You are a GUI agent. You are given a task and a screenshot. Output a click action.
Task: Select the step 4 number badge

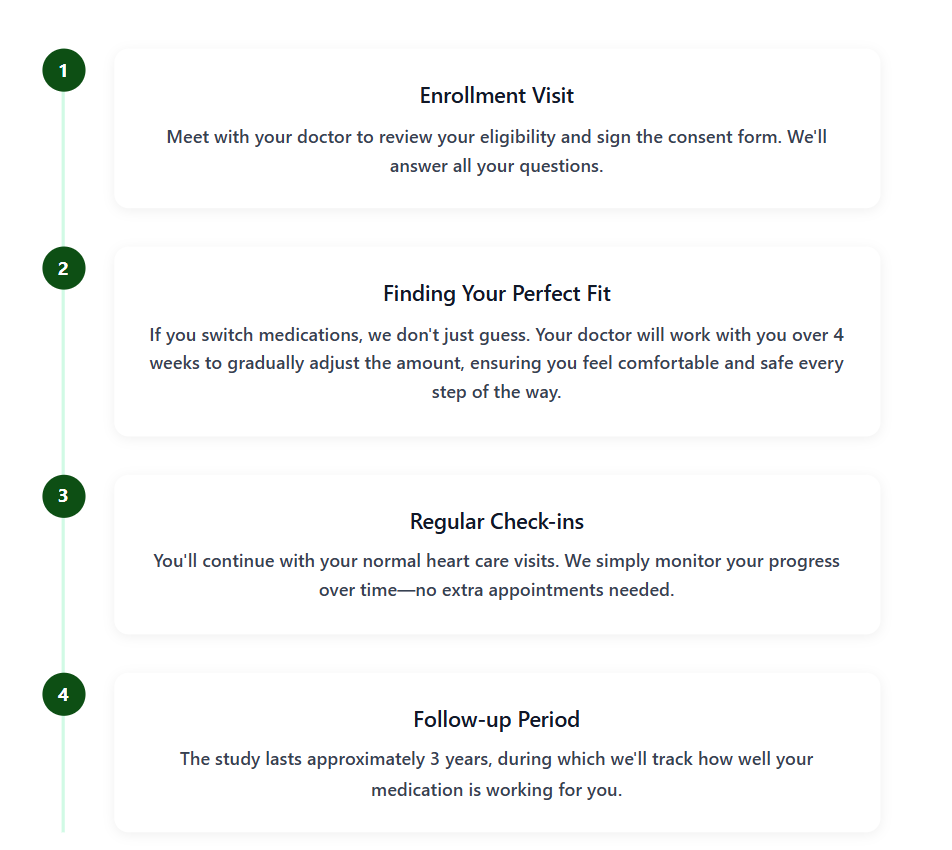click(64, 694)
